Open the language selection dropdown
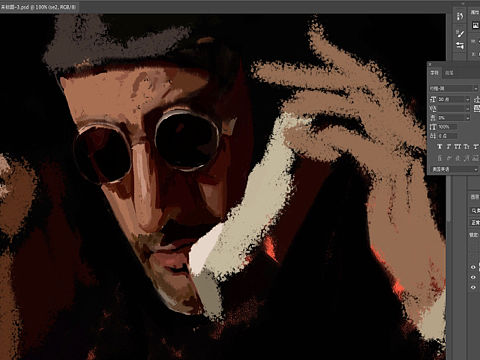The width and height of the screenshot is (480, 360). (455, 169)
